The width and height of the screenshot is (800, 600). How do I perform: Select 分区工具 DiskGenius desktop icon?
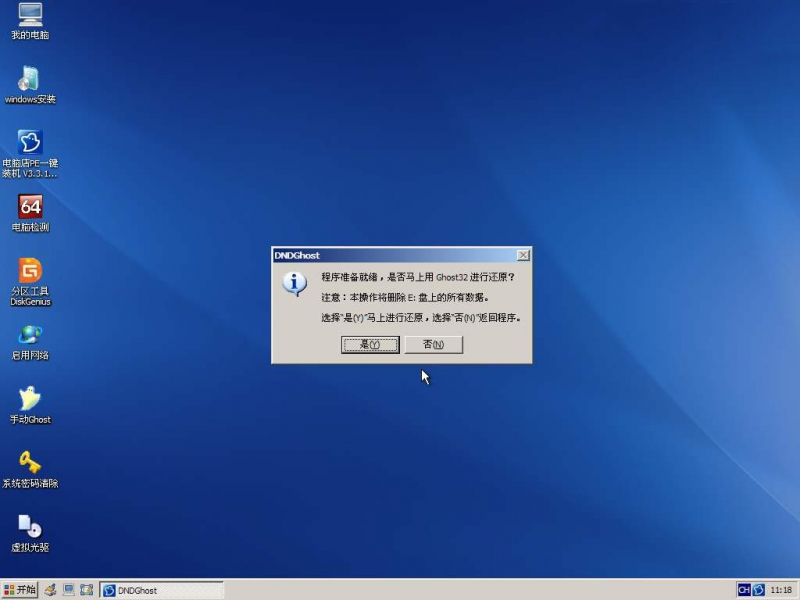pos(30,282)
